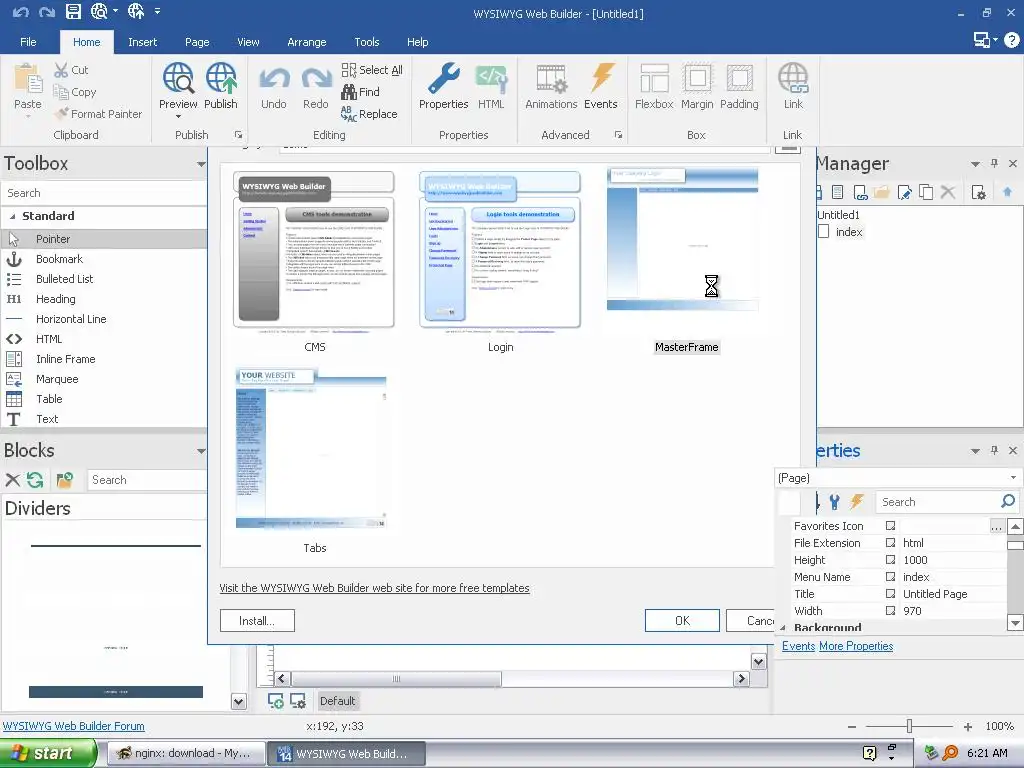This screenshot has width=1024, height=768.
Task: Switch to the Page ribbon tab
Action: [x=197, y=42]
